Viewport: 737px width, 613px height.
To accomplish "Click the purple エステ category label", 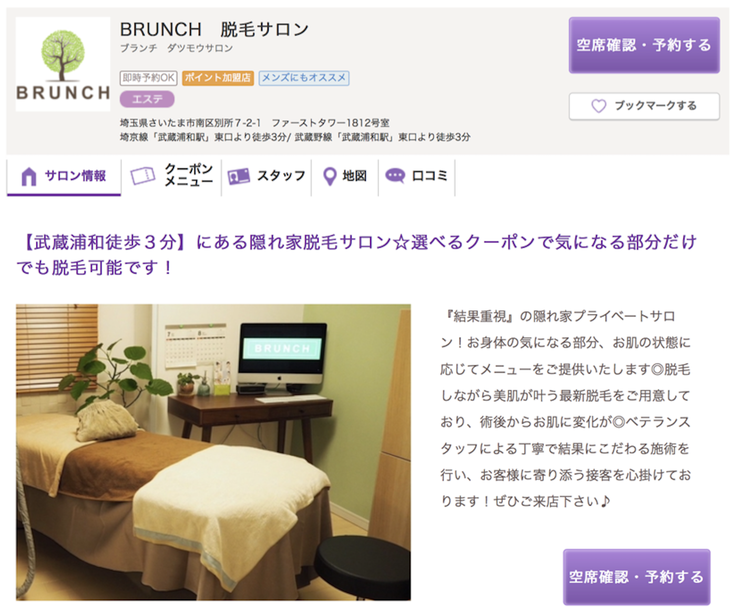I will 147,99.
